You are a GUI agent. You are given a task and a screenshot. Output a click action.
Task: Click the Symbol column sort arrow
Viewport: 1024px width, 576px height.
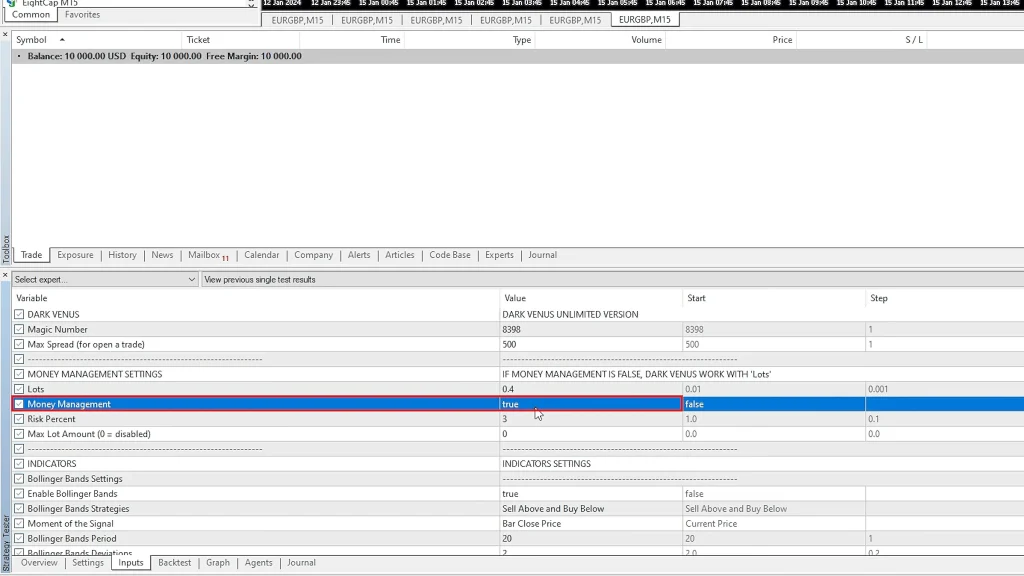62,40
